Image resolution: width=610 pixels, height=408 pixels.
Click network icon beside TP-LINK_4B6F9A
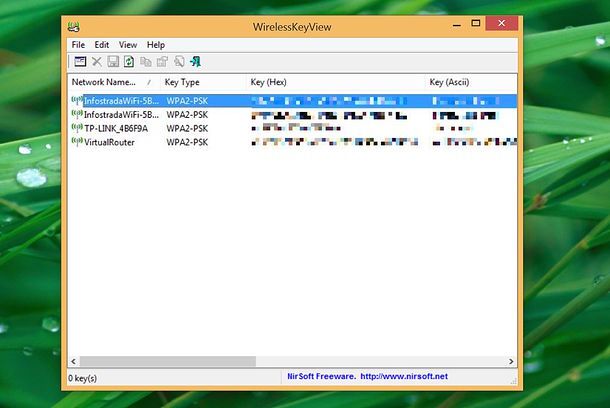pos(77,128)
